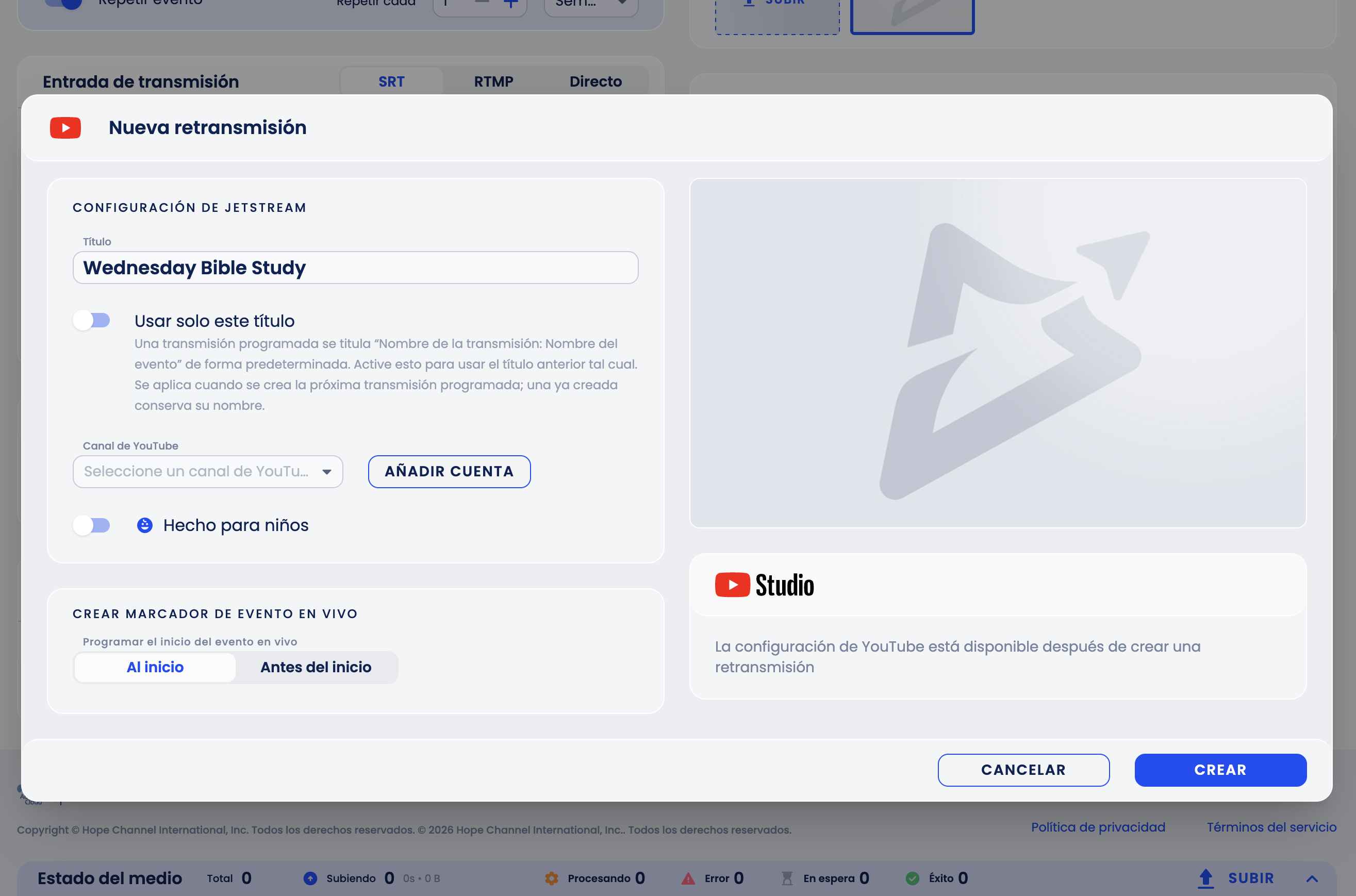
Task: Click the En espera hourglass icon
Action: 787,878
